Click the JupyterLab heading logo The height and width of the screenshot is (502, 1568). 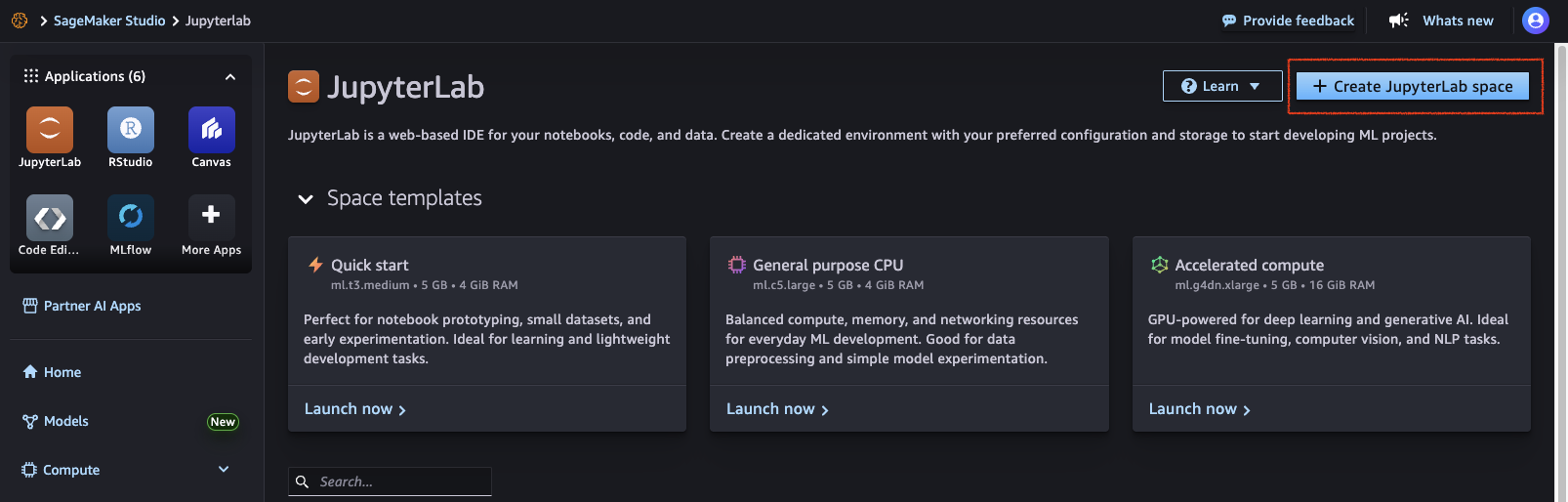click(x=304, y=87)
